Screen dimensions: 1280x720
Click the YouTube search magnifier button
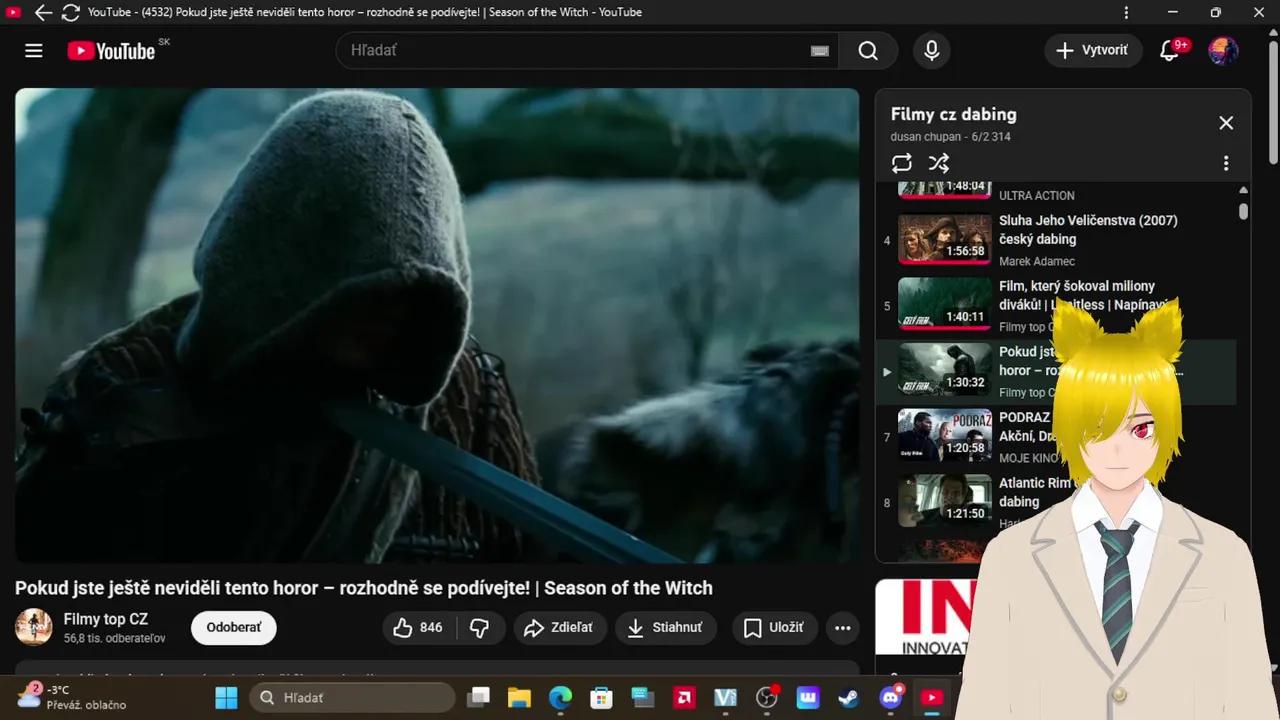(x=868, y=51)
